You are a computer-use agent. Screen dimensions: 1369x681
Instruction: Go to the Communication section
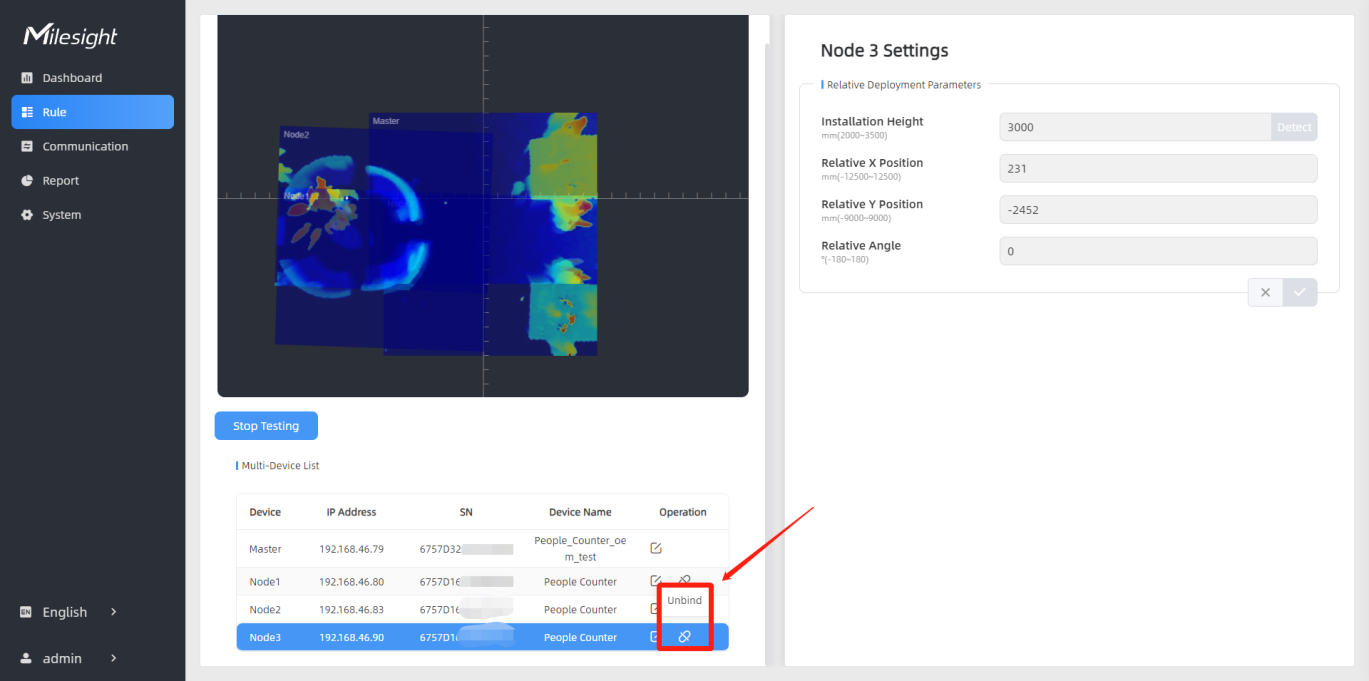pos(85,146)
